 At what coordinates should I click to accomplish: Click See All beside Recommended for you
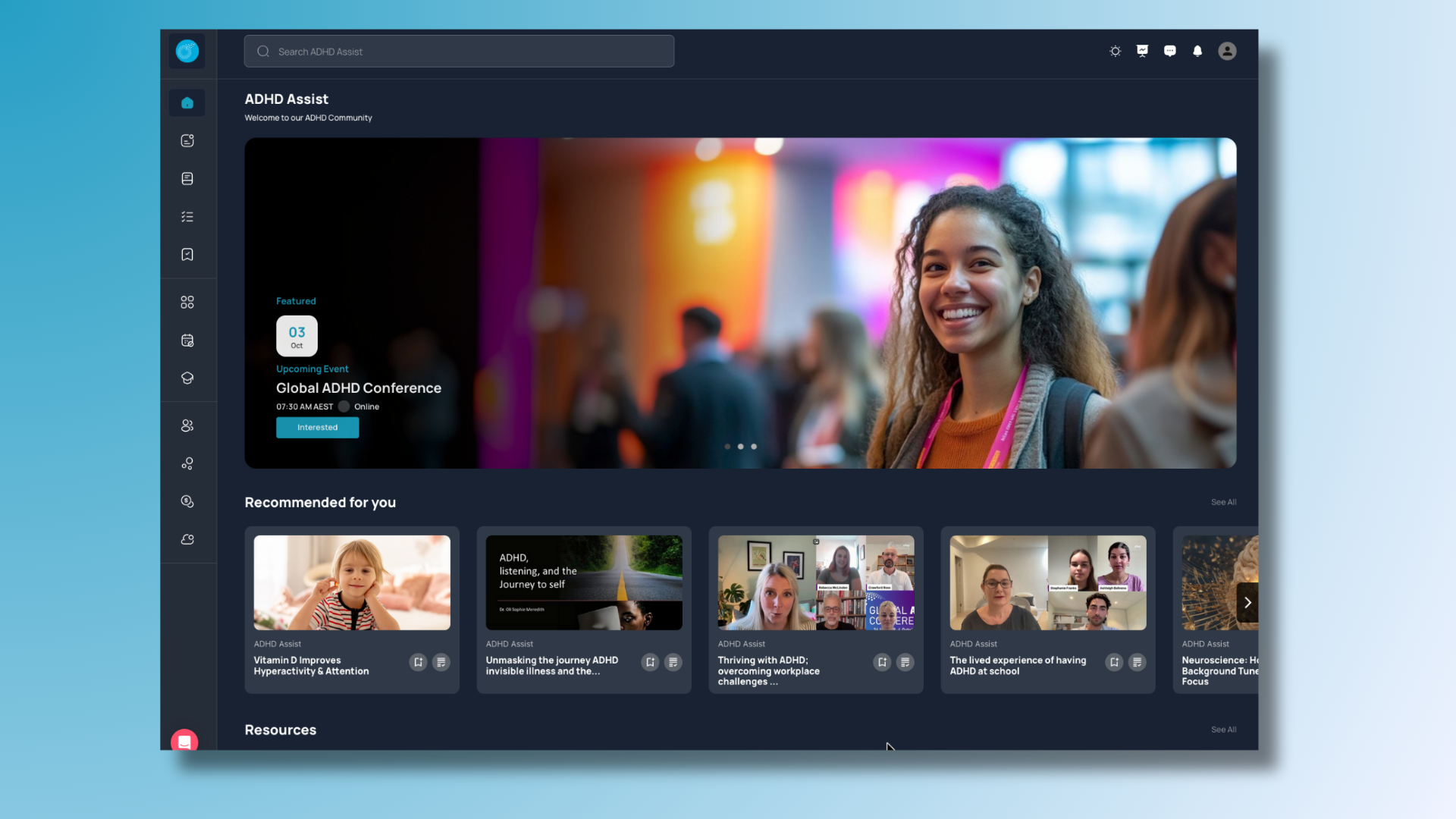(1223, 503)
